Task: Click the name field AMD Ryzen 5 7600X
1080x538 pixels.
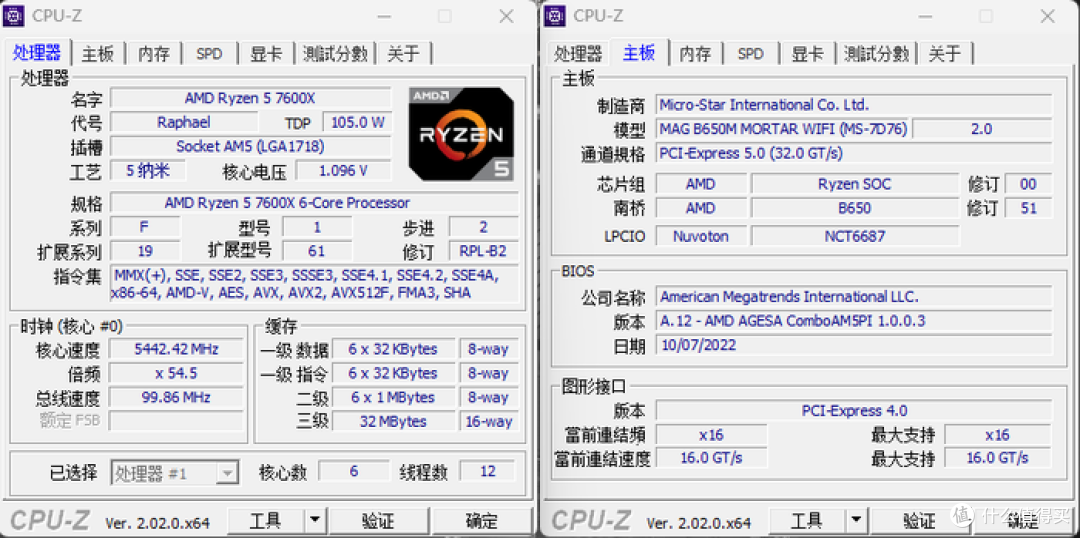Action: [x=250, y=99]
